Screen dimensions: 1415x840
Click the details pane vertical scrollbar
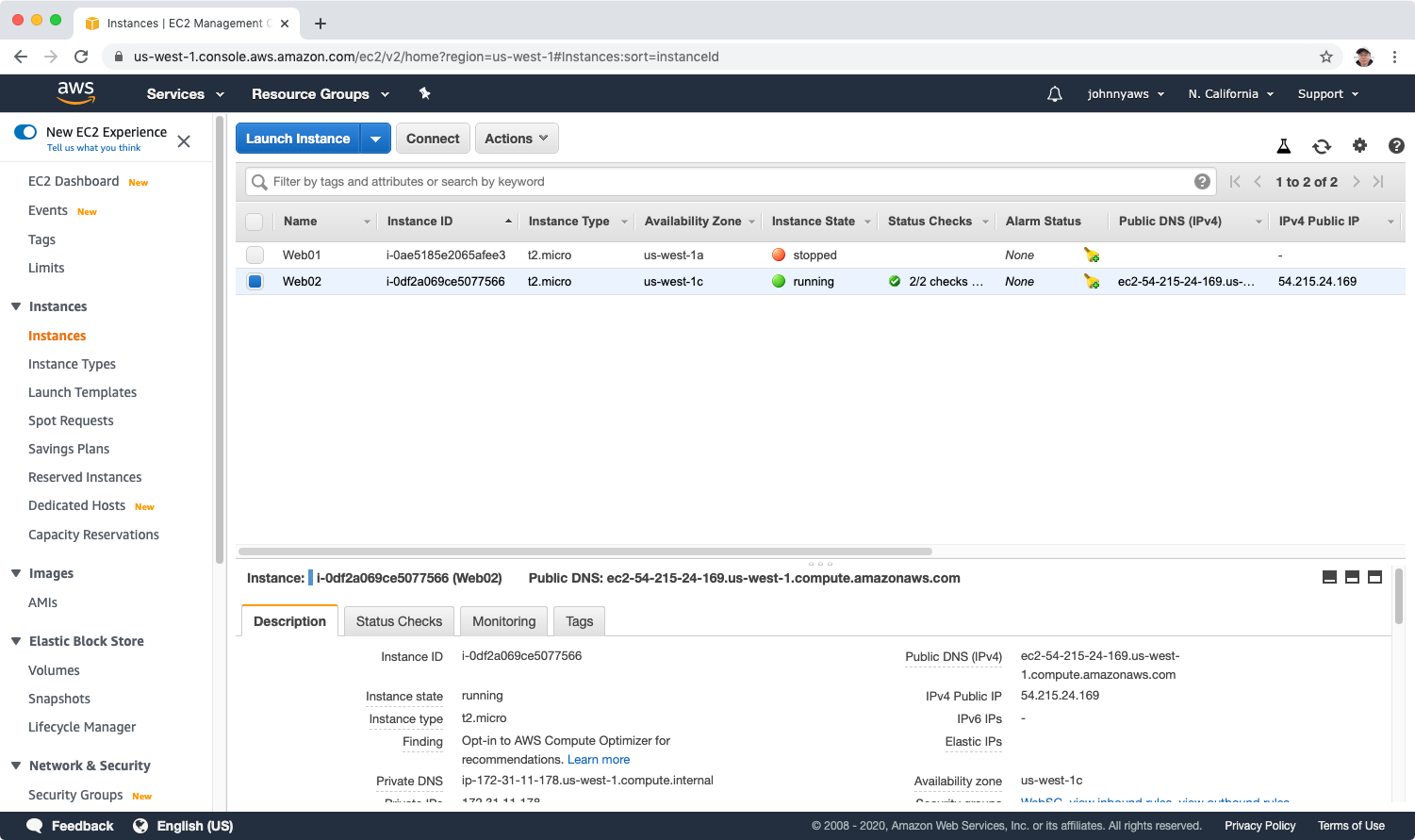1399,596
